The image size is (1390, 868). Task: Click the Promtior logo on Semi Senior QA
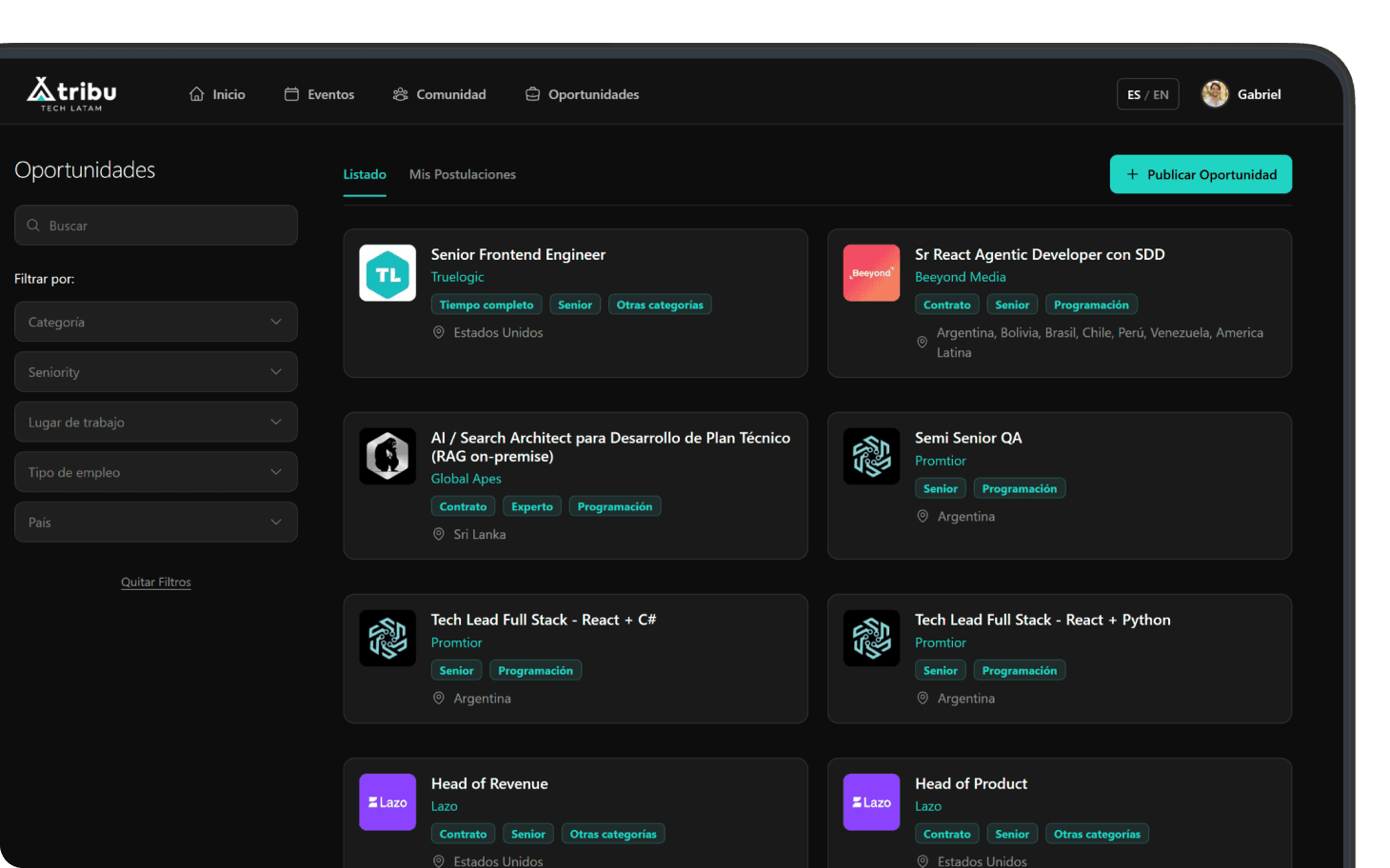[871, 456]
